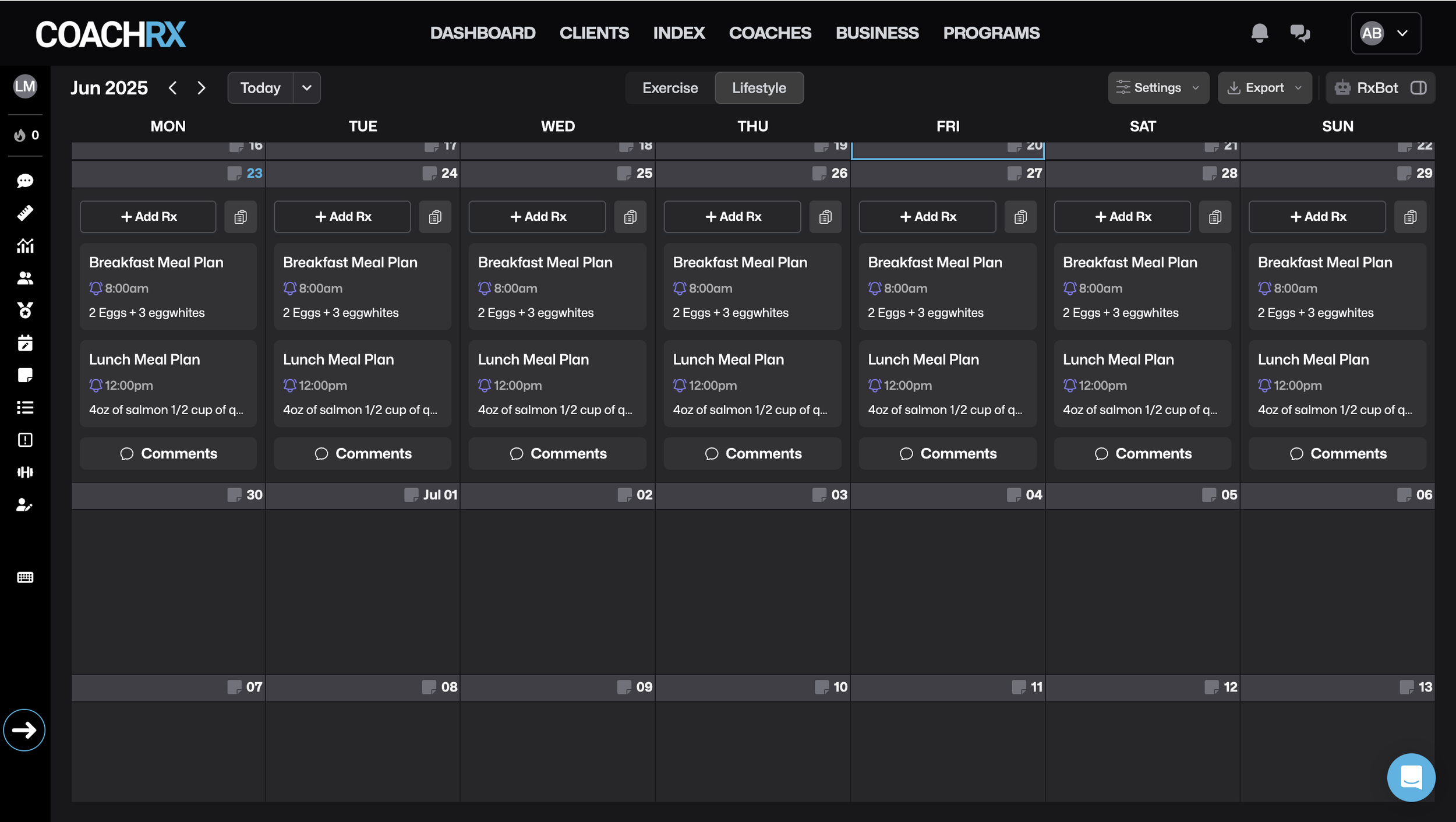Screen dimensions: 1456x822
Task: Open the keyboard shortcuts sidebar icon
Action: [x=25, y=577]
